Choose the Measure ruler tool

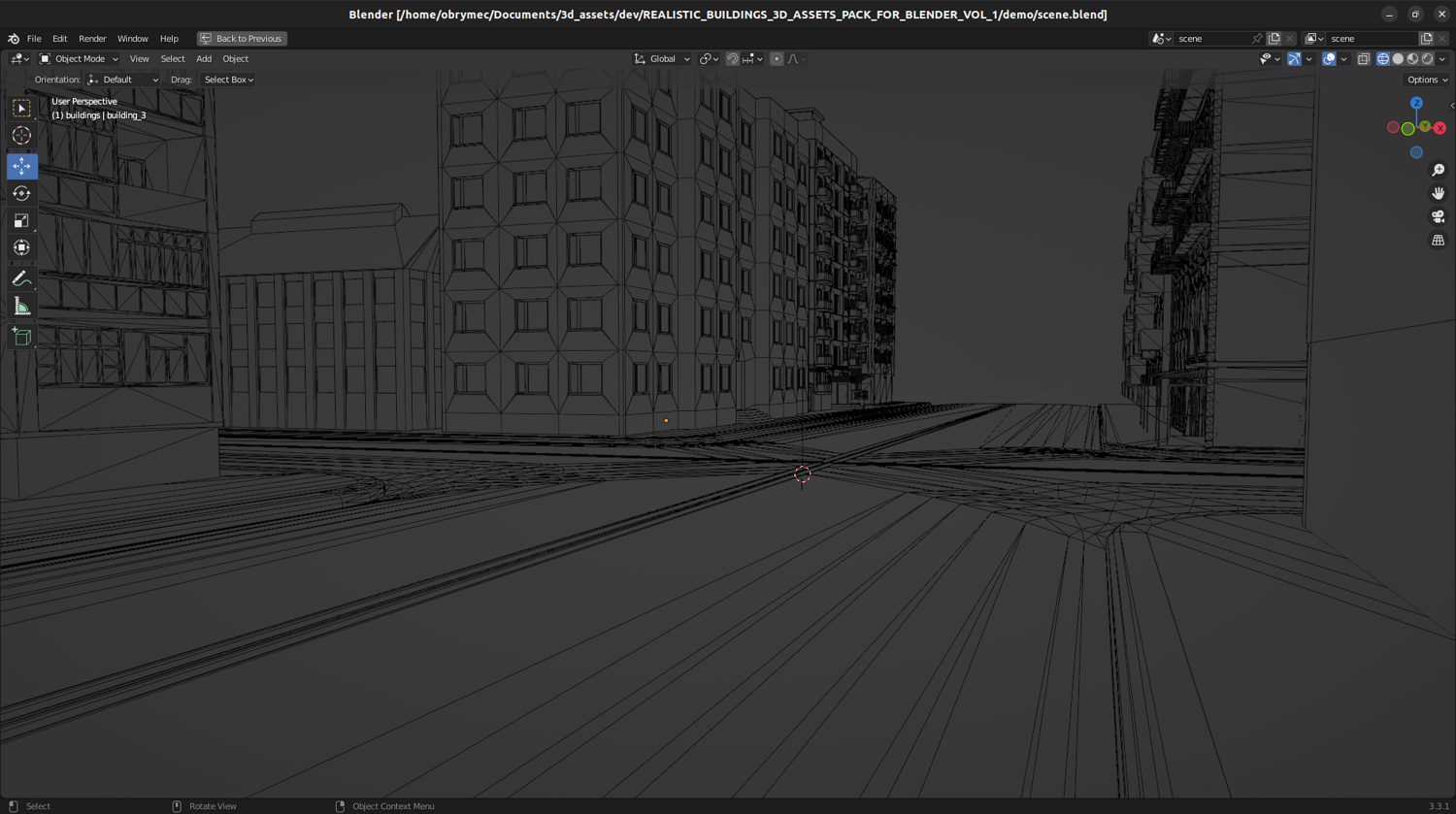(21, 307)
